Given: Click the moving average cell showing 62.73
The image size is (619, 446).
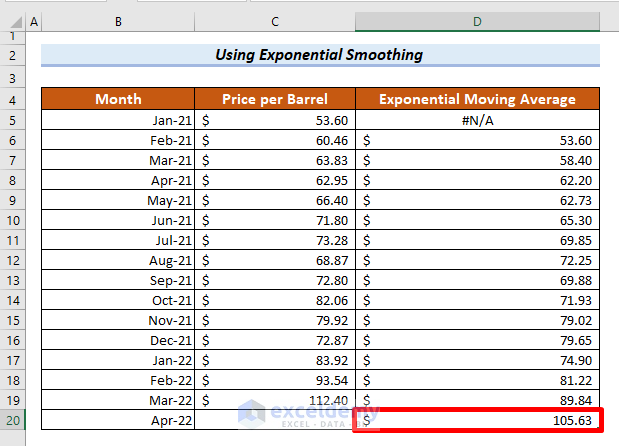Looking at the screenshot, I should pos(477,200).
